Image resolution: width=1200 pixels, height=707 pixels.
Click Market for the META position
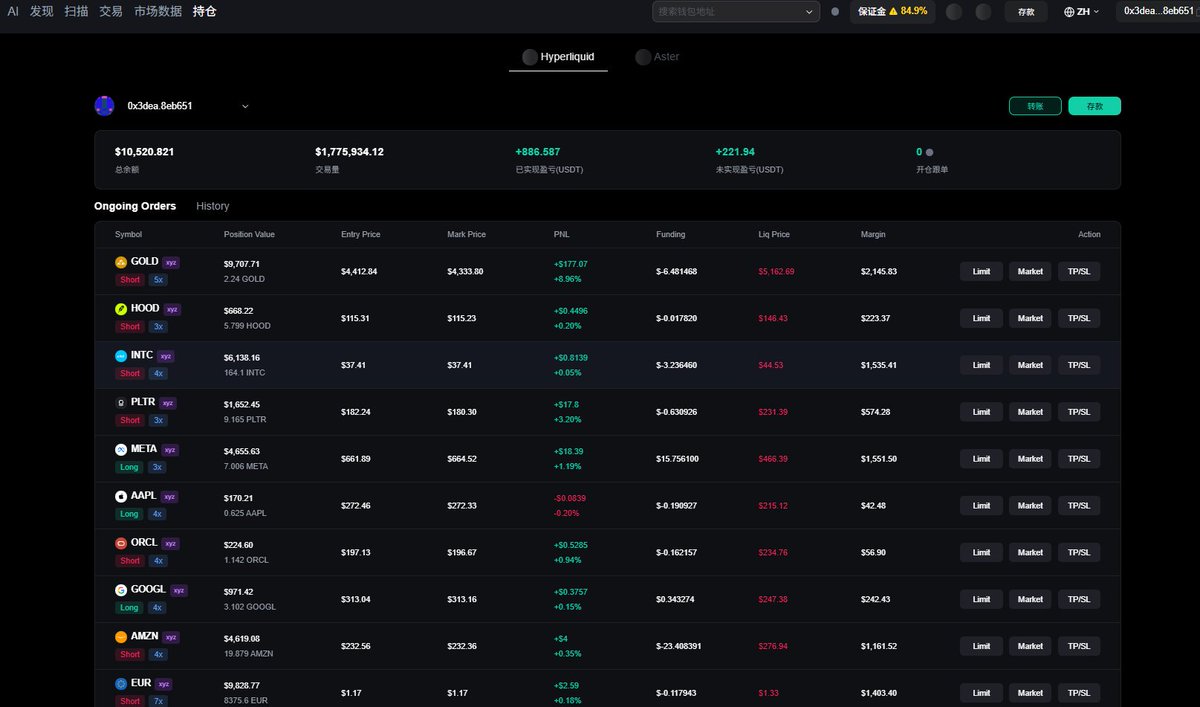click(x=1030, y=459)
